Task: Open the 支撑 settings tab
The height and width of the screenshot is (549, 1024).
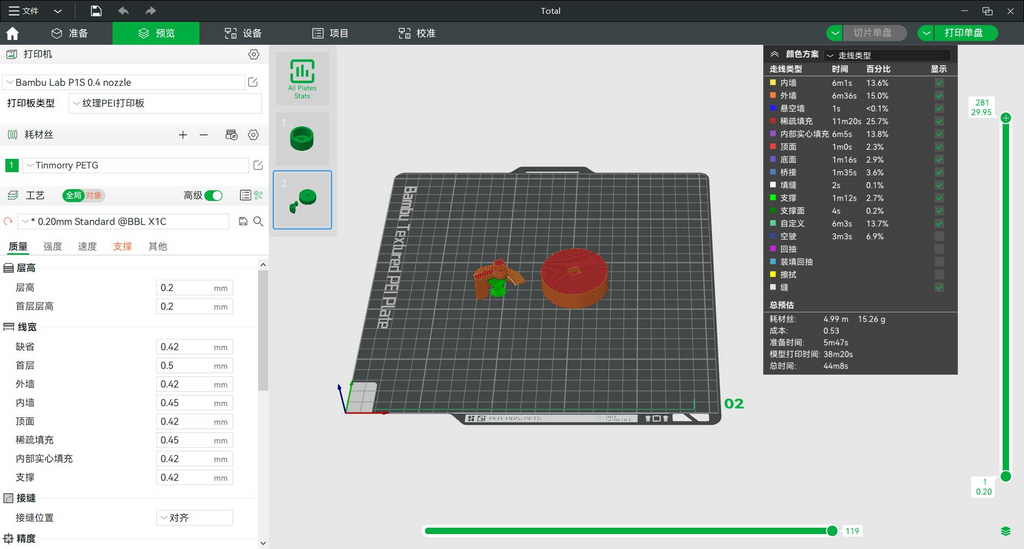Action: click(122, 246)
